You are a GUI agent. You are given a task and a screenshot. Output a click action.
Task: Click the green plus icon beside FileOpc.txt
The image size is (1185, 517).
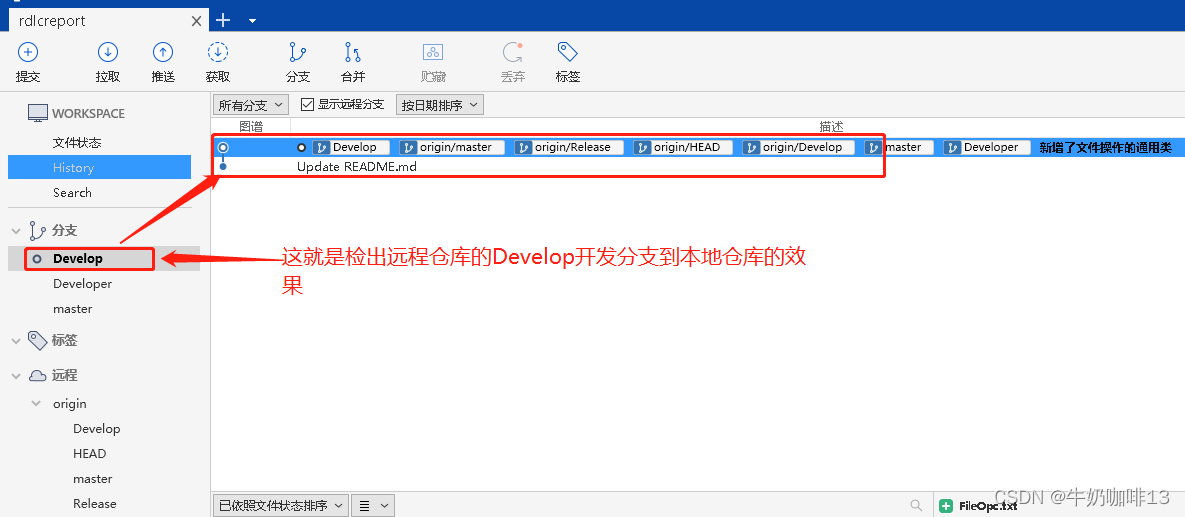point(946,506)
